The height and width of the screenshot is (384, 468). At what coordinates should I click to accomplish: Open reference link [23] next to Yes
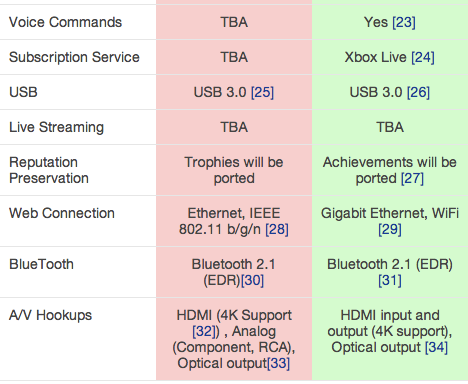tap(404, 23)
